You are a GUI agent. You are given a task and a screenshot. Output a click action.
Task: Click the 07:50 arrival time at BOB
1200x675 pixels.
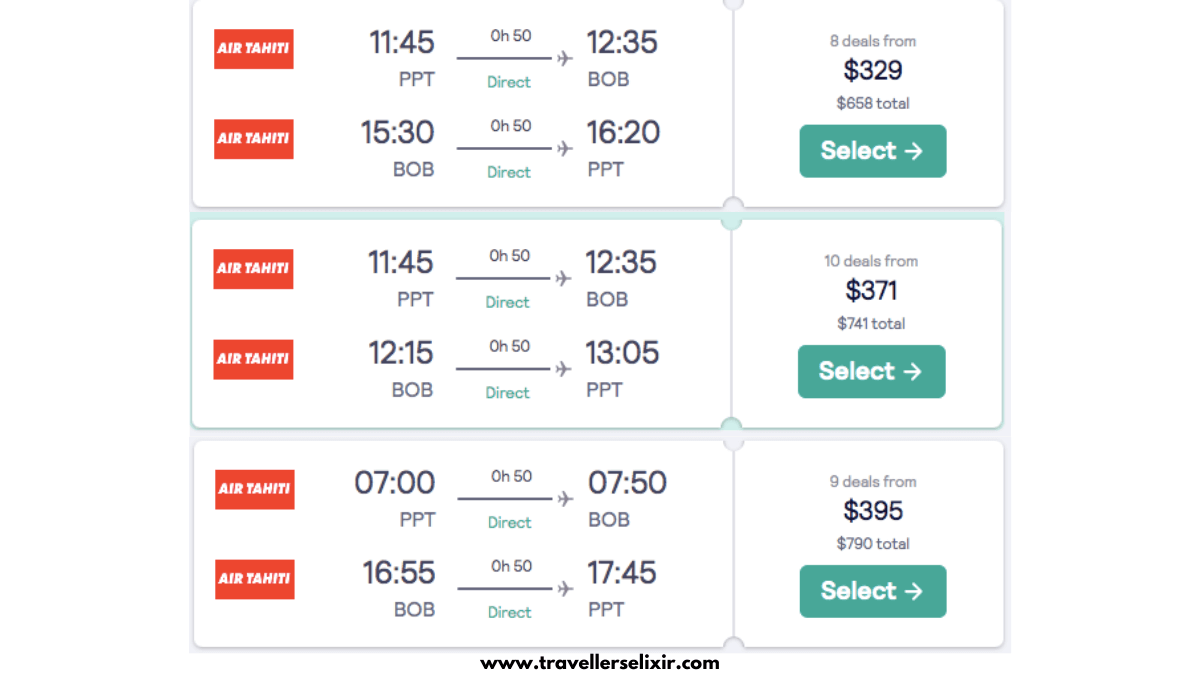point(627,483)
